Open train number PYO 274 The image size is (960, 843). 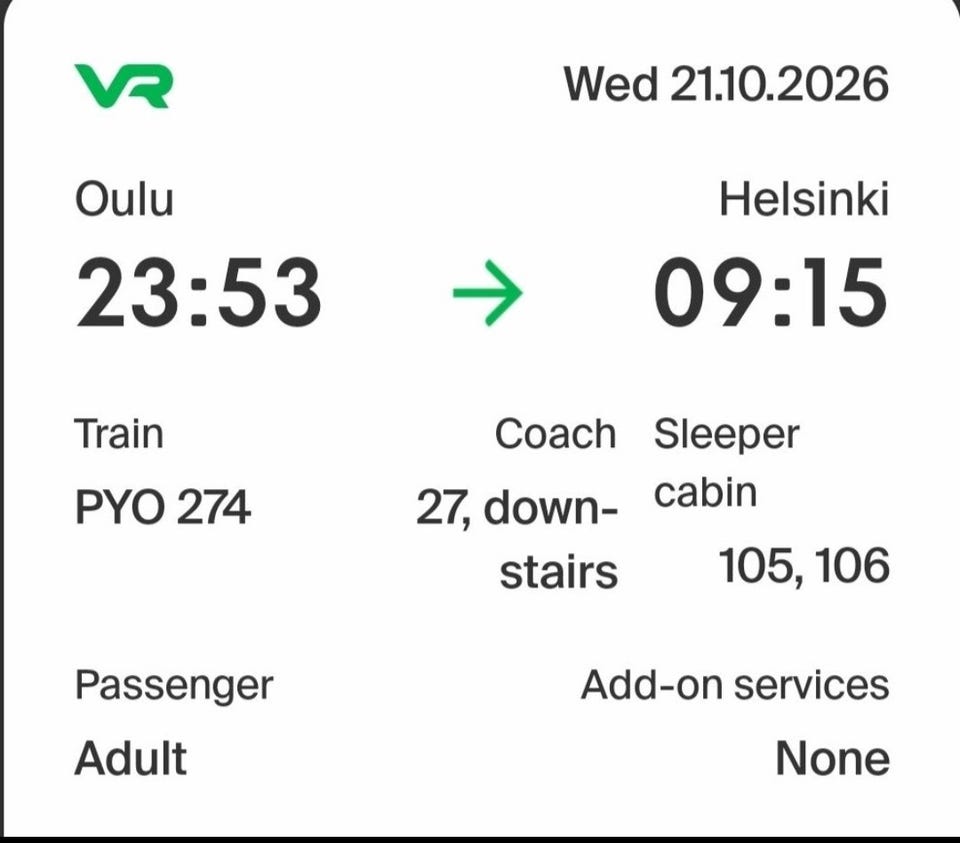(x=162, y=508)
